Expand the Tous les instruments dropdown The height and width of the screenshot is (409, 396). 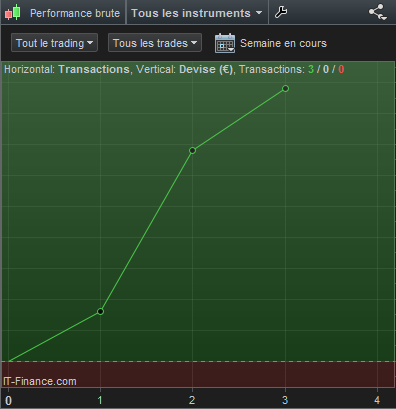tap(197, 13)
